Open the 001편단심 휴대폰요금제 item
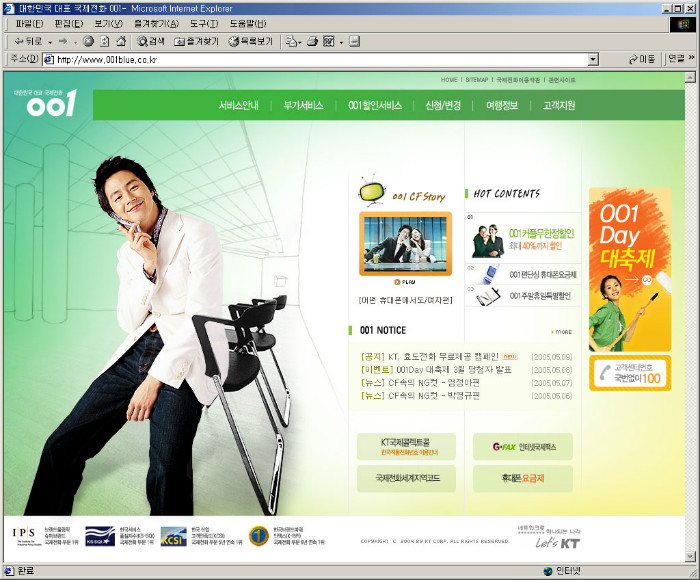 (523, 274)
